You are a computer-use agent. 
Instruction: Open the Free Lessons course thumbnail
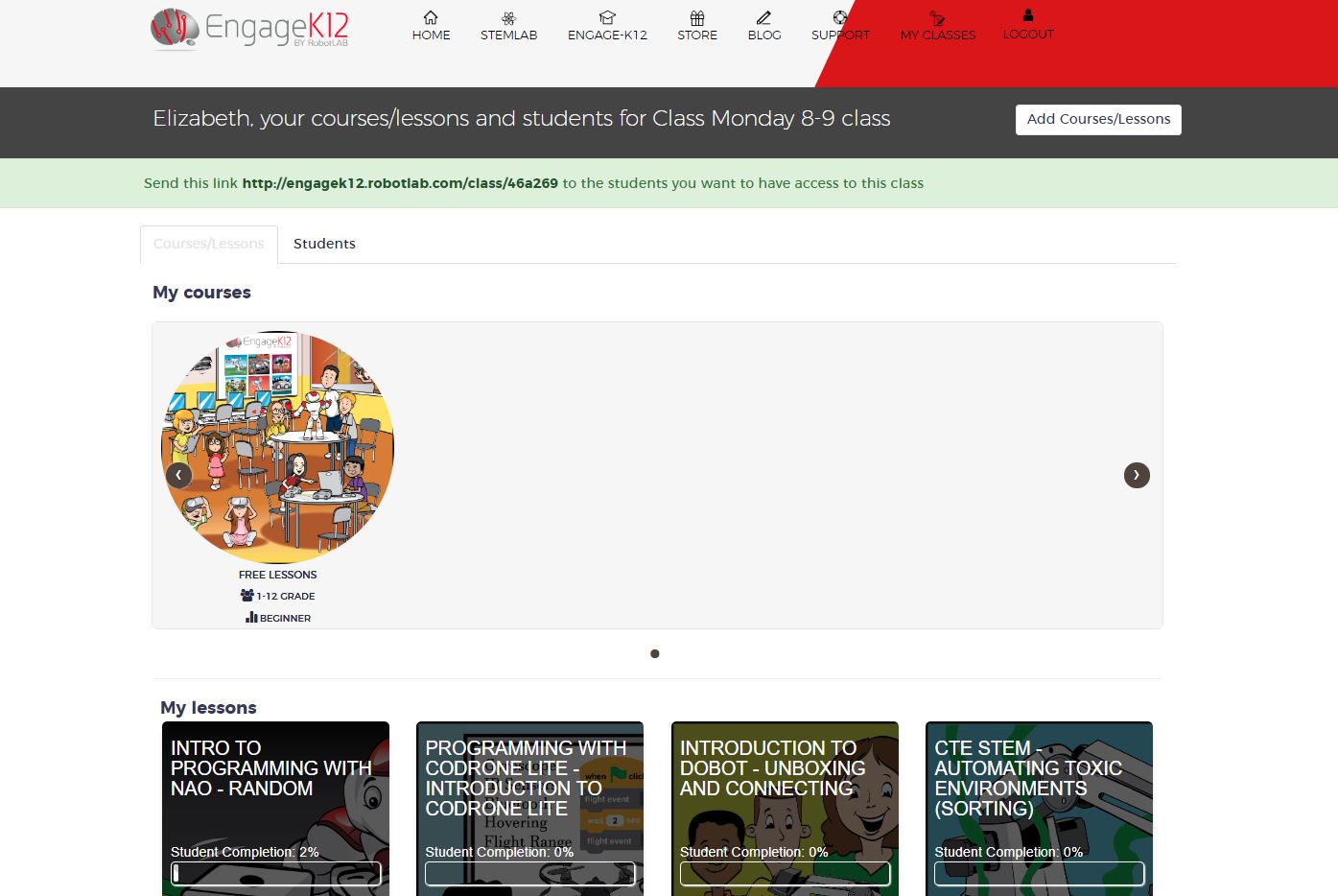(277, 447)
